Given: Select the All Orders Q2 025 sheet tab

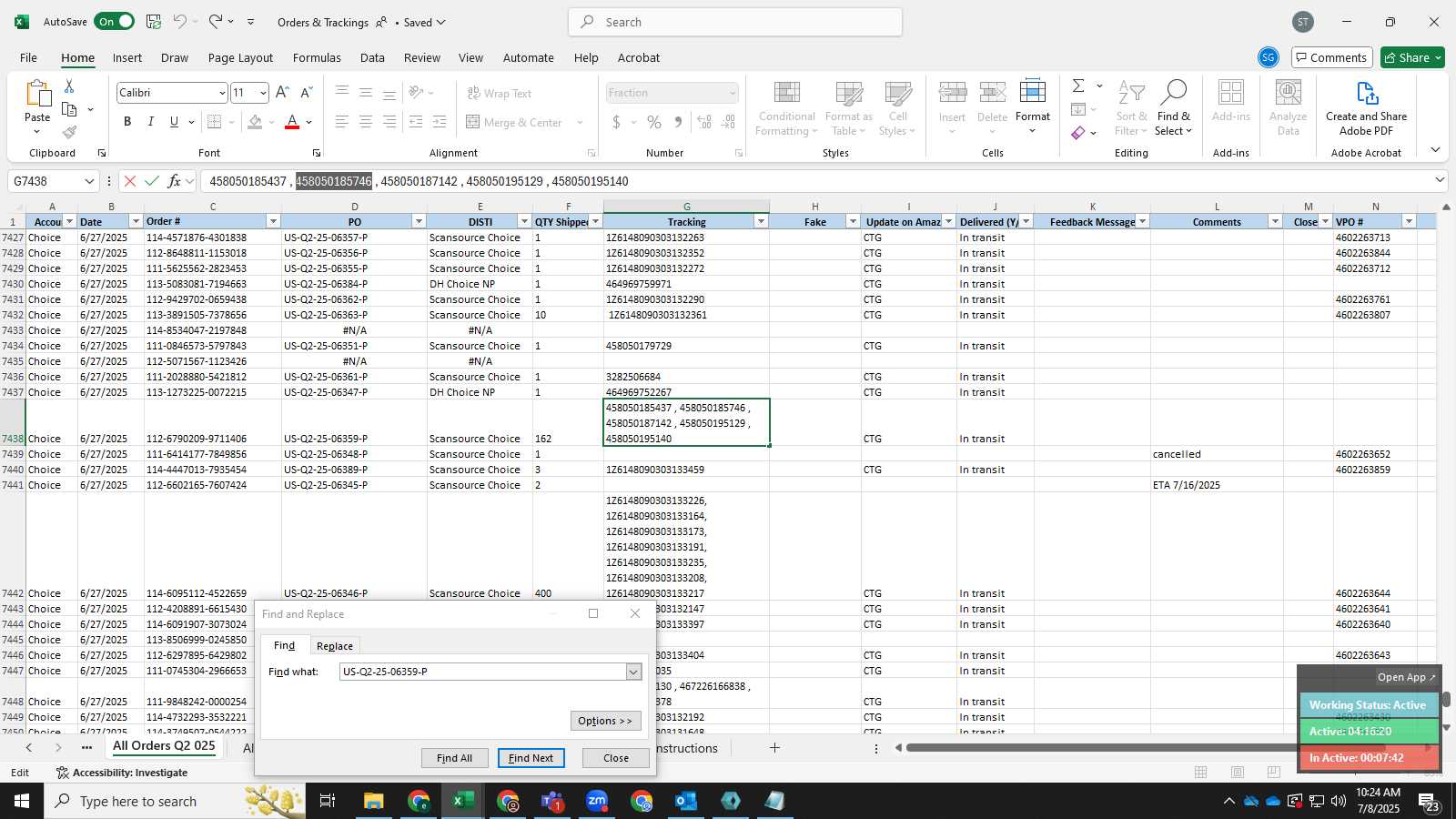Looking at the screenshot, I should point(164,746).
